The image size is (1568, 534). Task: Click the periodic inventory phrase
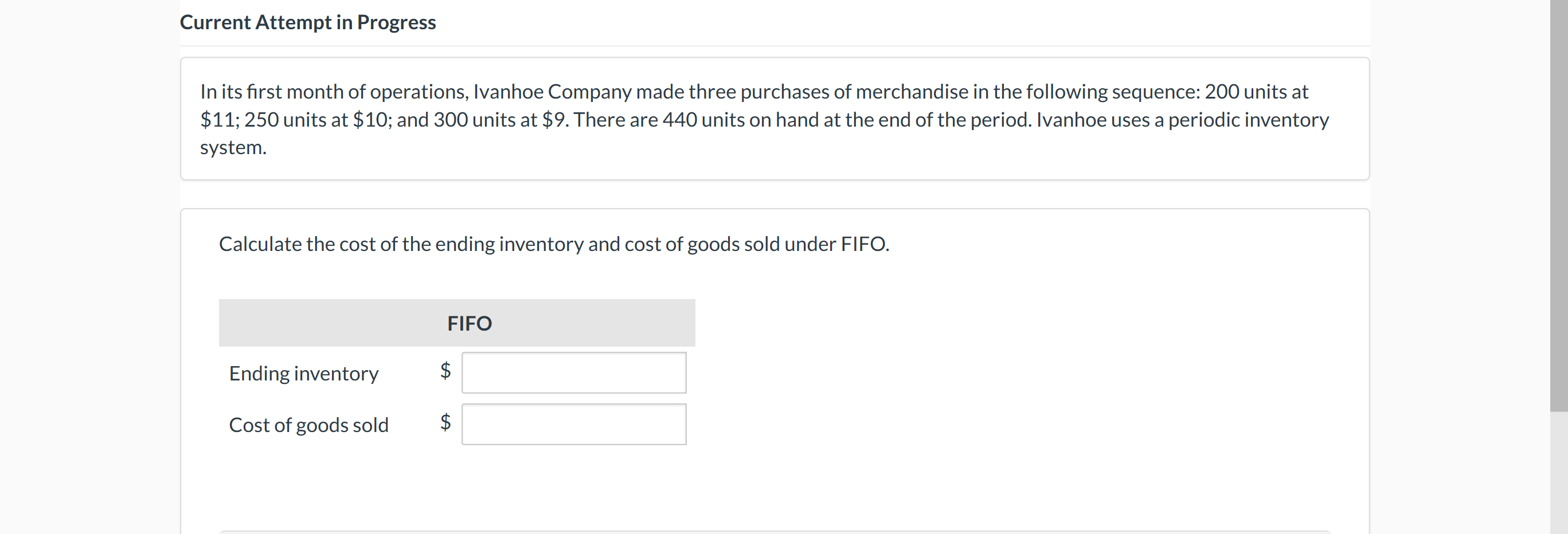click(x=1248, y=119)
